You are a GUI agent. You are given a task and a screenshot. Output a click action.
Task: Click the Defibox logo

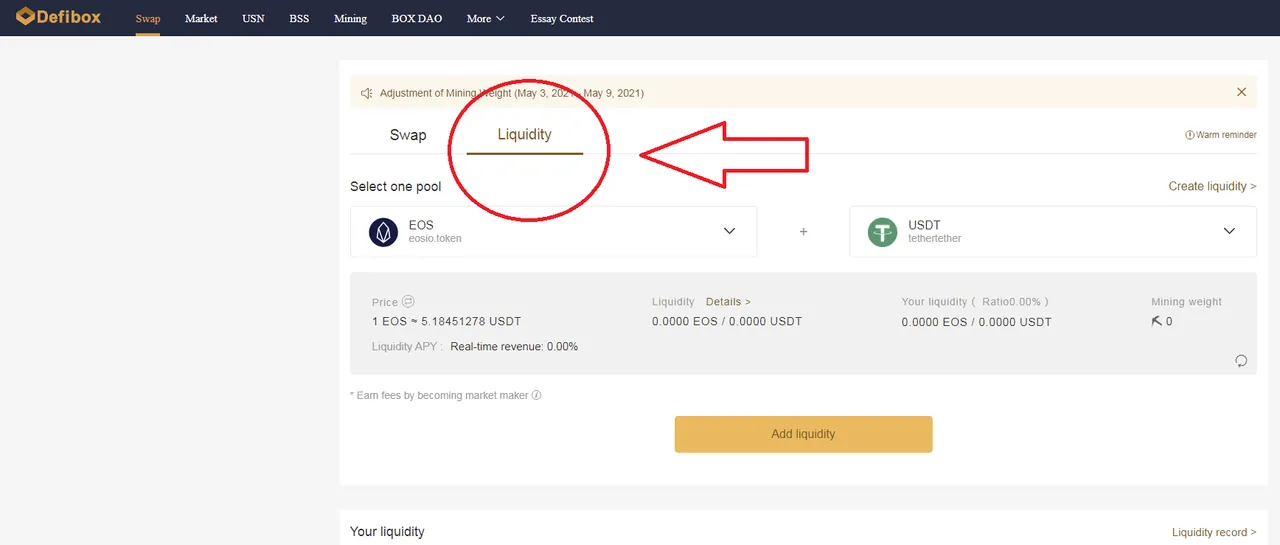click(58, 17)
